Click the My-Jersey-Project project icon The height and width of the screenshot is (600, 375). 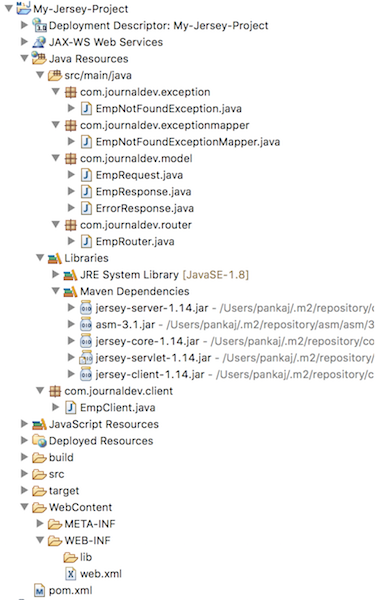click(x=24, y=8)
